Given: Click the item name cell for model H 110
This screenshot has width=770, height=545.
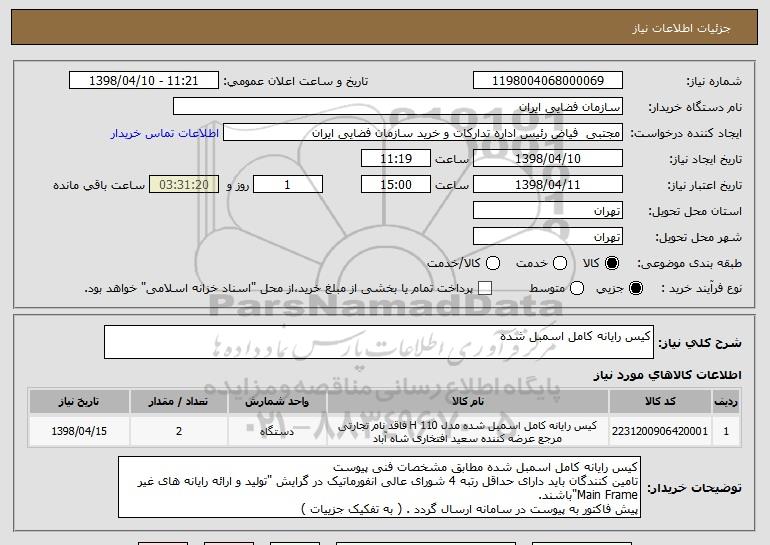Looking at the screenshot, I should point(468,431).
